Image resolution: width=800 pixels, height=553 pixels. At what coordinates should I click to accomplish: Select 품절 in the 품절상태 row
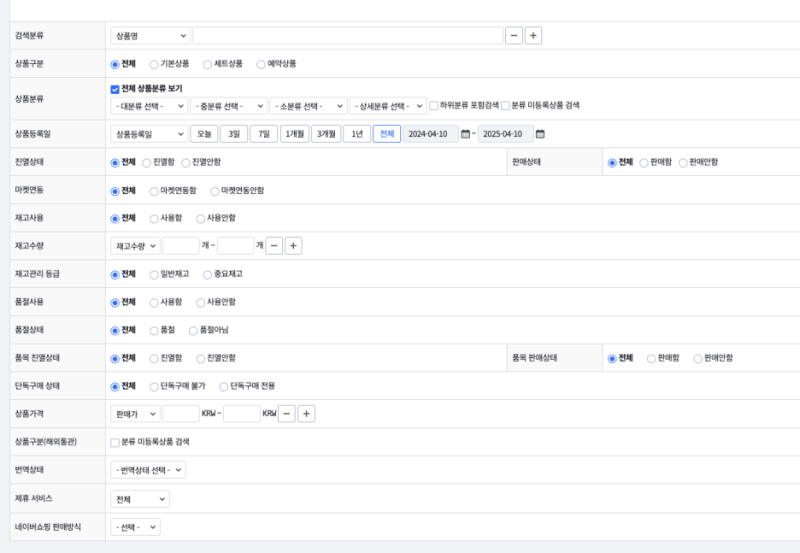(154, 329)
